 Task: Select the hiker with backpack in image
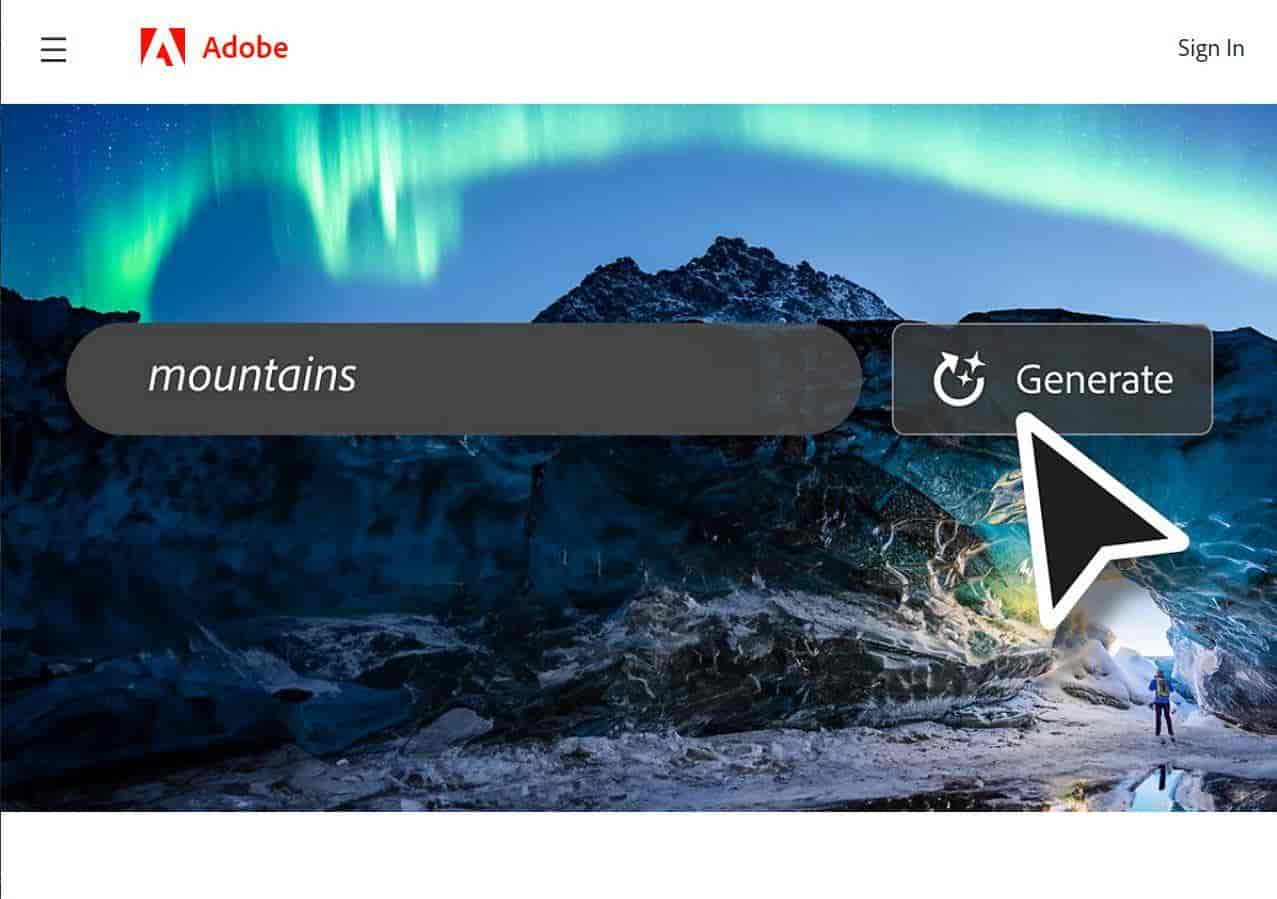(x=1162, y=705)
